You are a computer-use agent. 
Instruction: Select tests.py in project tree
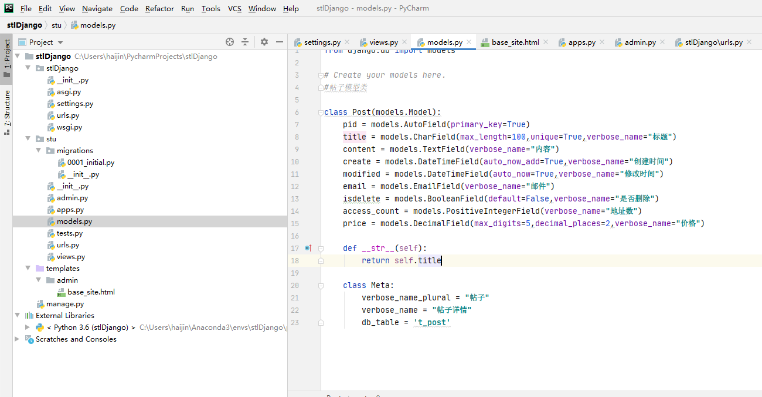[x=69, y=233]
